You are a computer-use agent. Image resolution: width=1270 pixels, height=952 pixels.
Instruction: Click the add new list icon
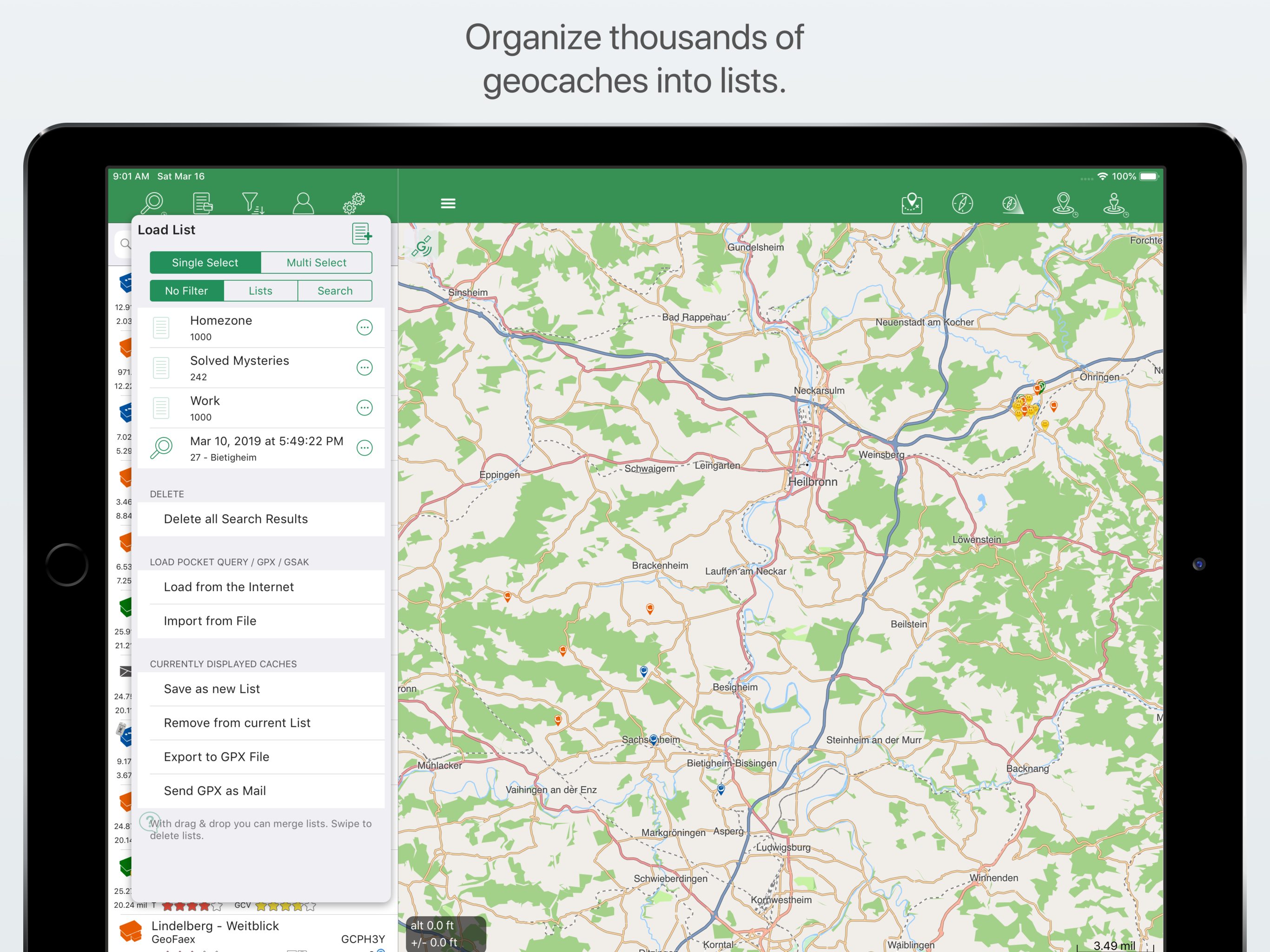pos(362,234)
